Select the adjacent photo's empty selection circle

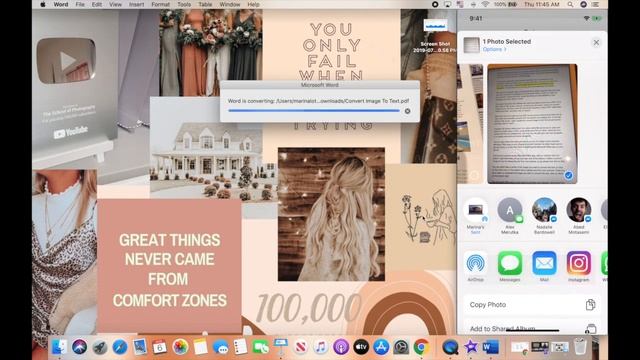[474, 176]
